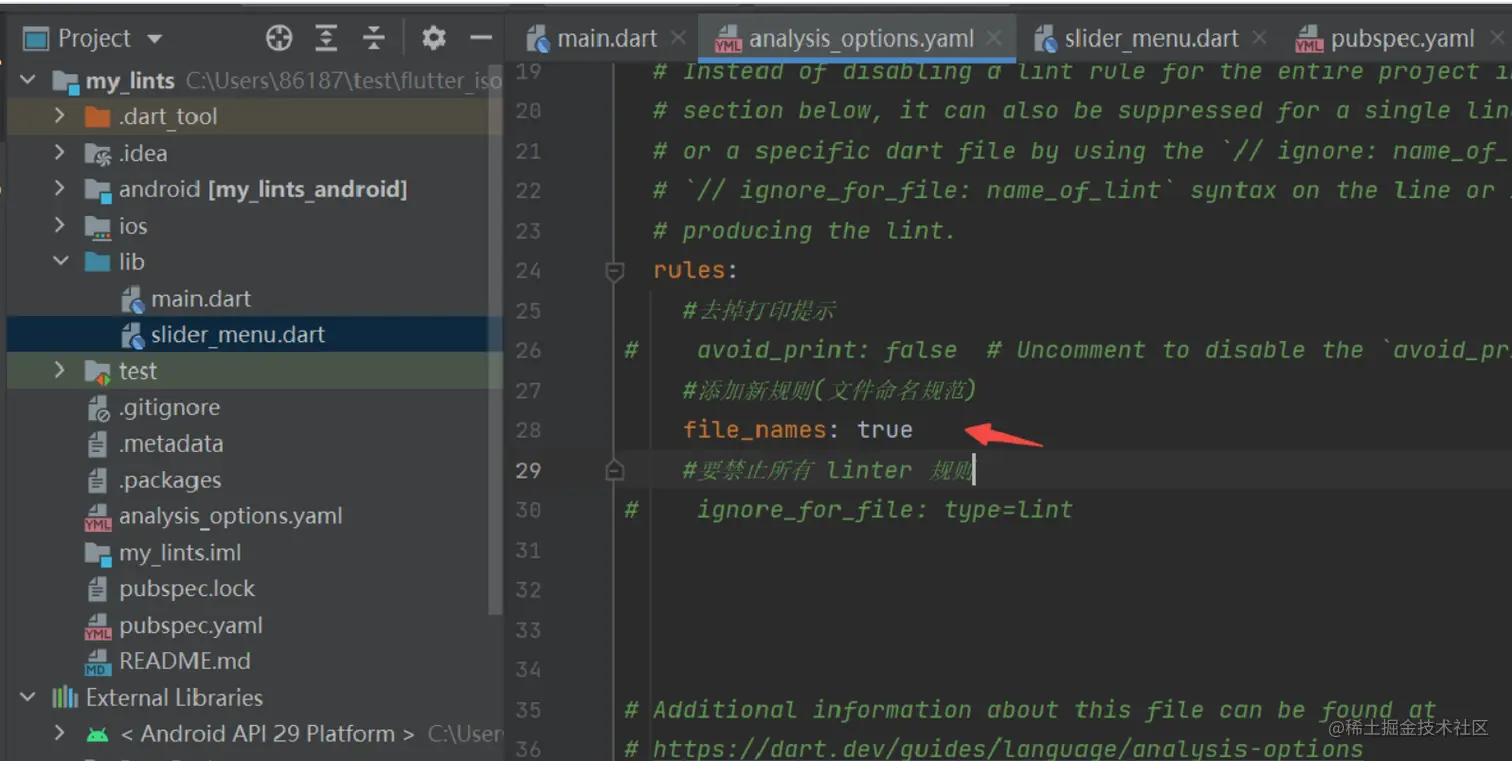Expand the .idea folder
1512x761 pixels.
[60, 153]
